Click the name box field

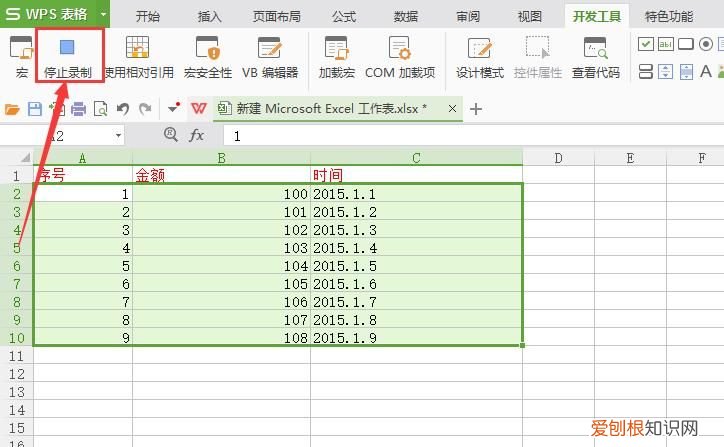pos(56,136)
